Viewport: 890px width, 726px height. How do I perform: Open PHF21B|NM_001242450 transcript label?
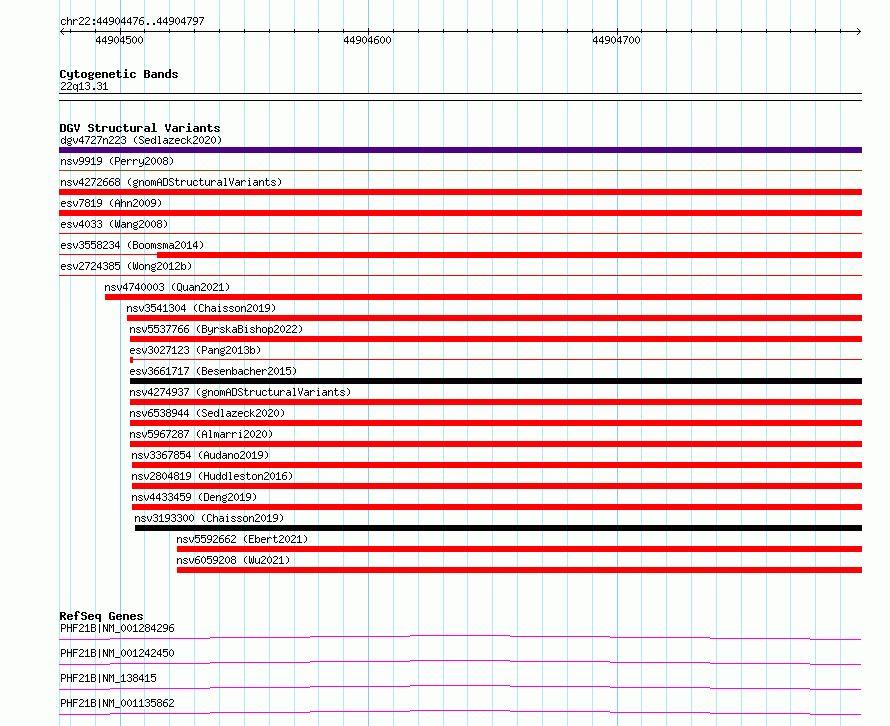pyautogui.click(x=117, y=653)
